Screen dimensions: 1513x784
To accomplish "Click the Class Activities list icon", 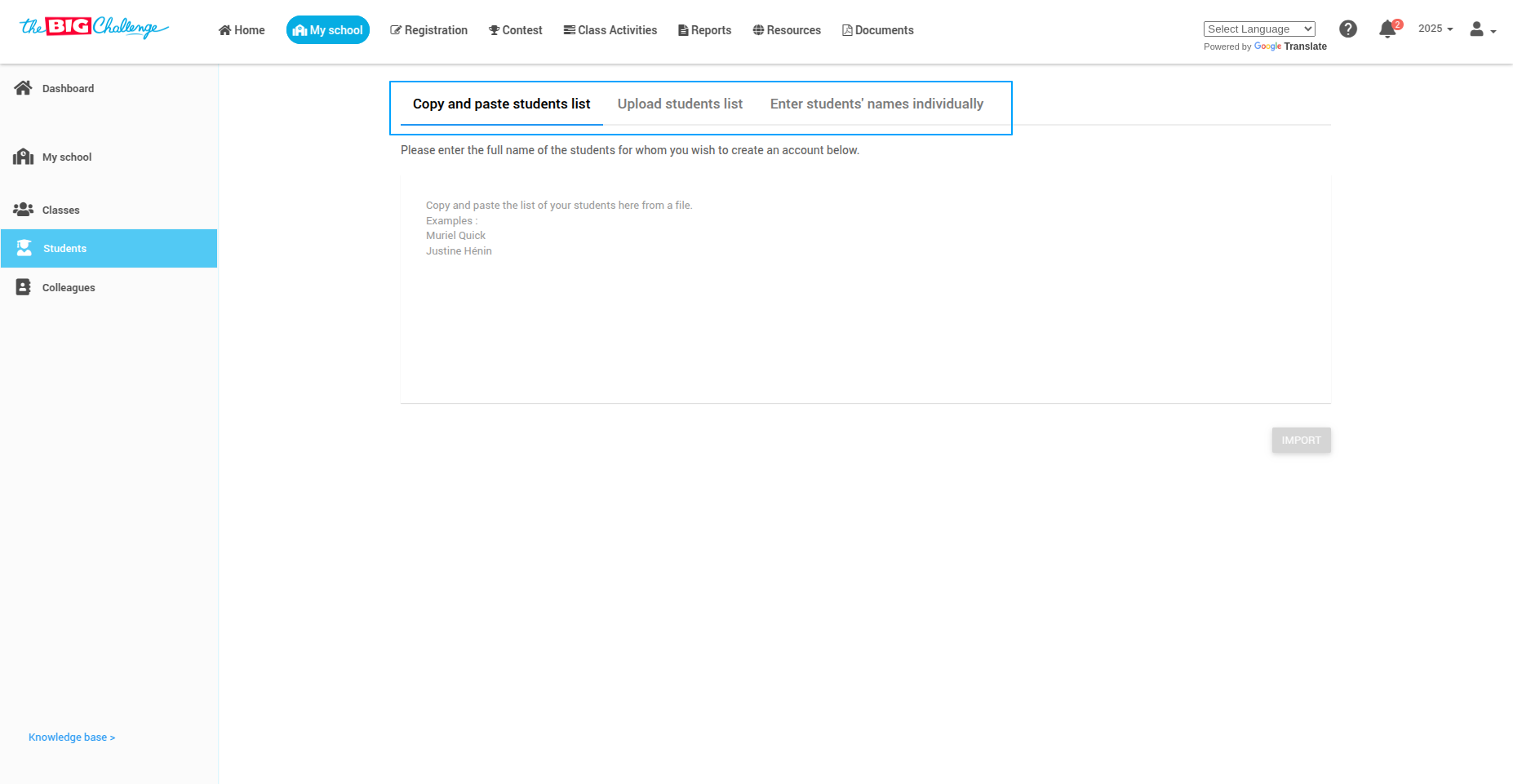I will (570, 30).
